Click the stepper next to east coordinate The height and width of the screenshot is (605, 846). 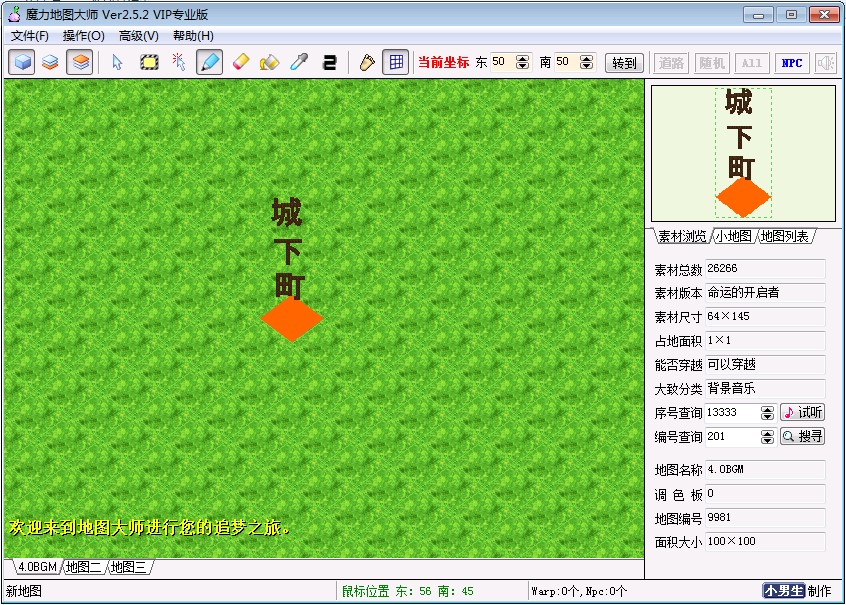point(523,62)
